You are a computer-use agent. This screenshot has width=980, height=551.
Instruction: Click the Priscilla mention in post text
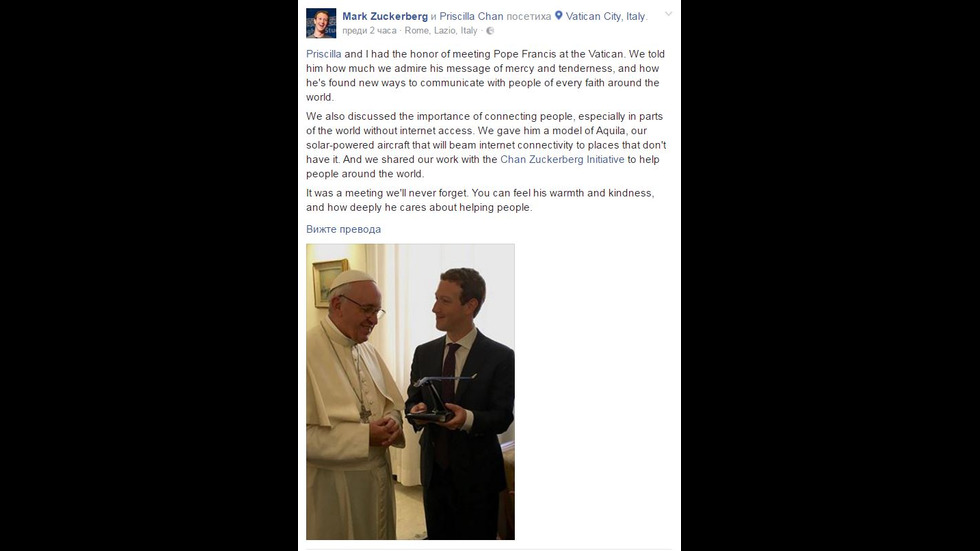324,54
